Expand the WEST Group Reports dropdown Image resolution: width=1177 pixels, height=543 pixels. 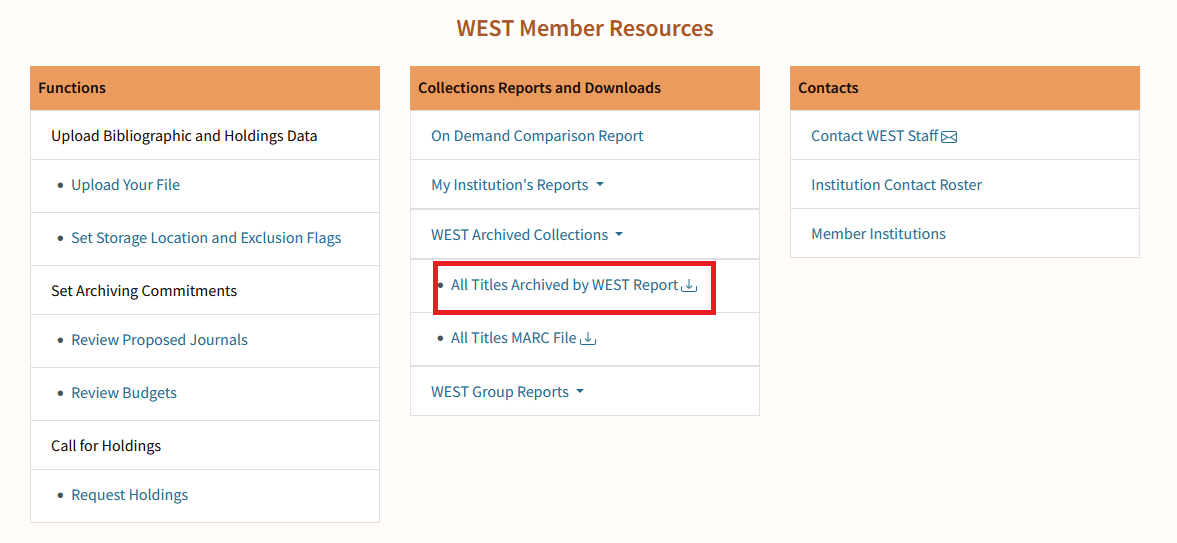click(x=507, y=392)
